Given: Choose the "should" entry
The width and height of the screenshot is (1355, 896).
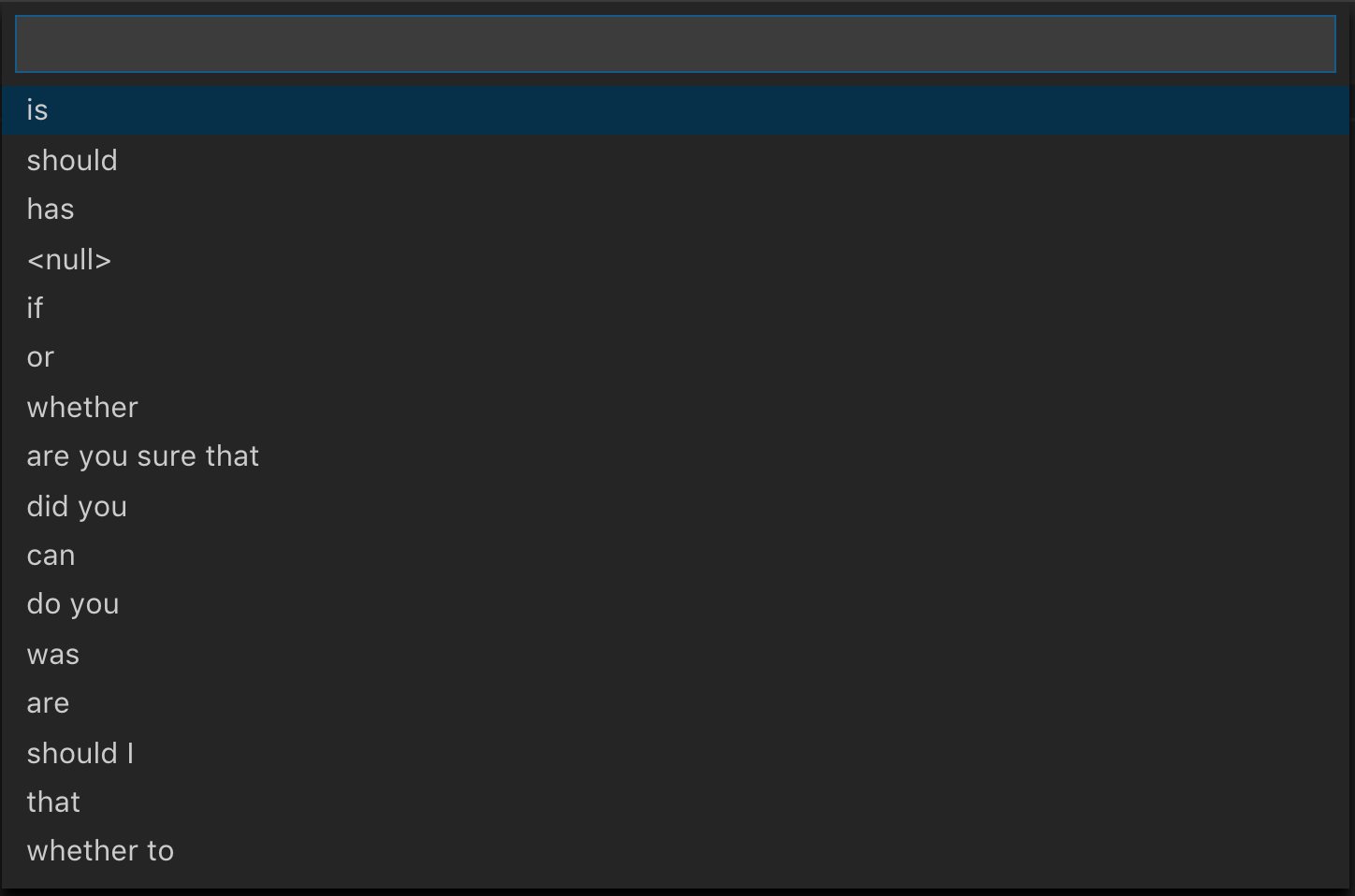Looking at the screenshot, I should (675, 160).
